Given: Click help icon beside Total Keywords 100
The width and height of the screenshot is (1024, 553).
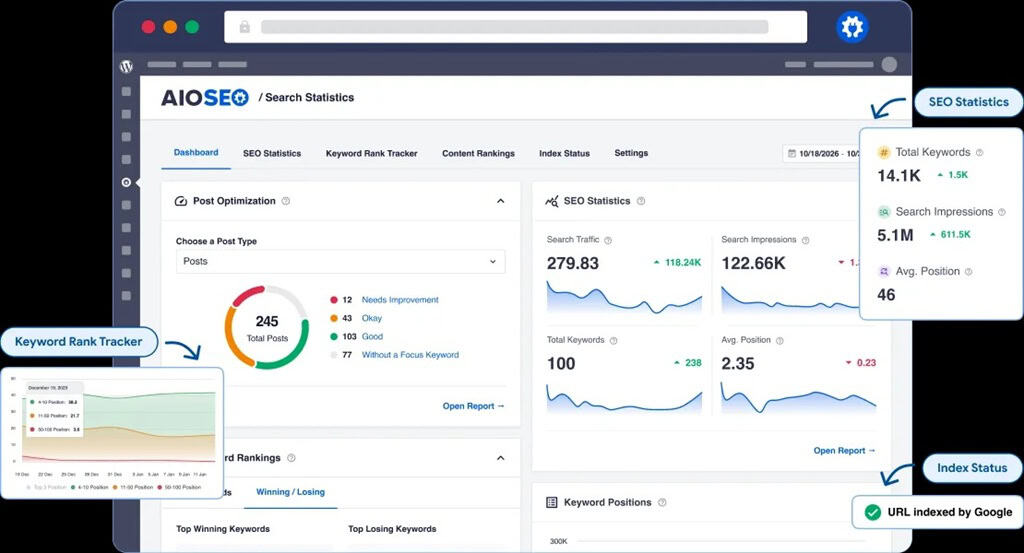Looking at the screenshot, I should click(x=613, y=340).
